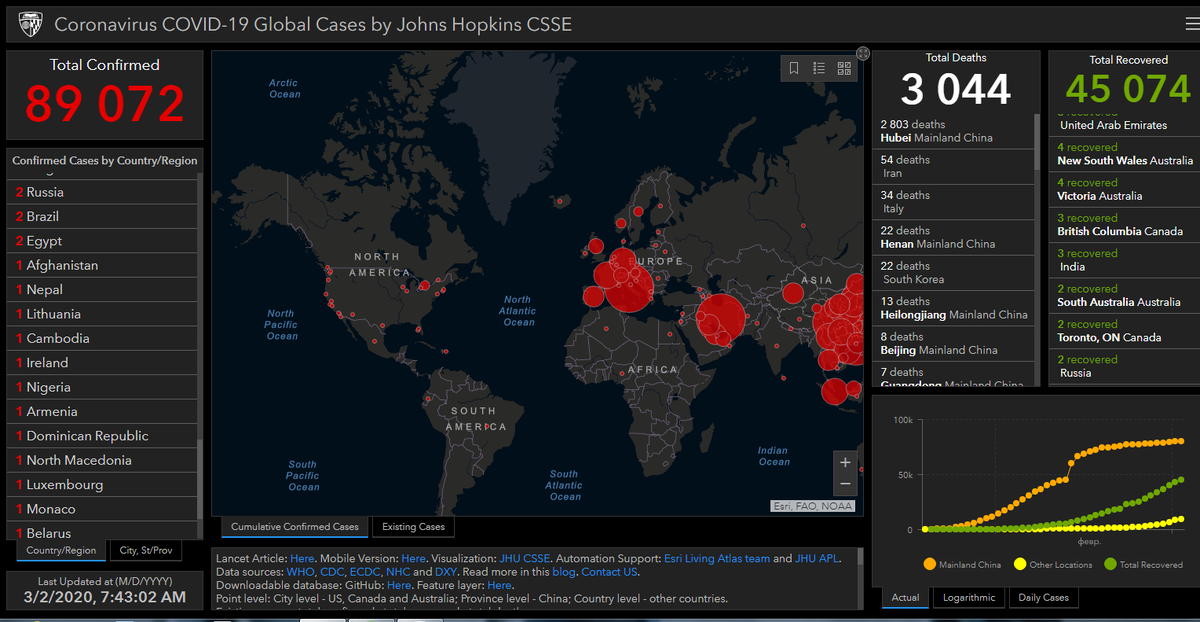Click the Henan Mainland China deaths row
The height and width of the screenshot is (622, 1200).
pyautogui.click(x=954, y=237)
